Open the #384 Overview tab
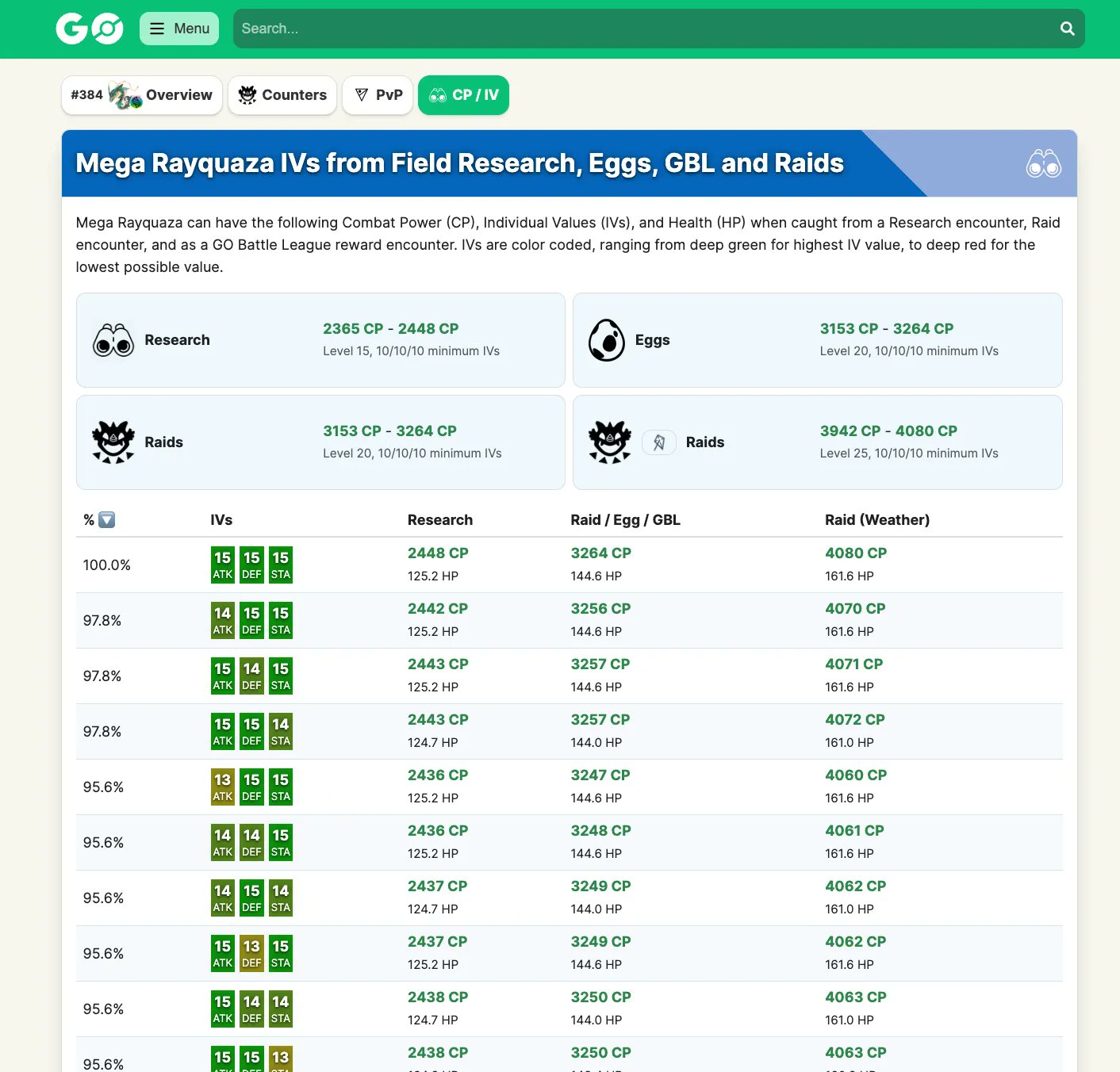This screenshot has width=1120, height=1072. 142,95
